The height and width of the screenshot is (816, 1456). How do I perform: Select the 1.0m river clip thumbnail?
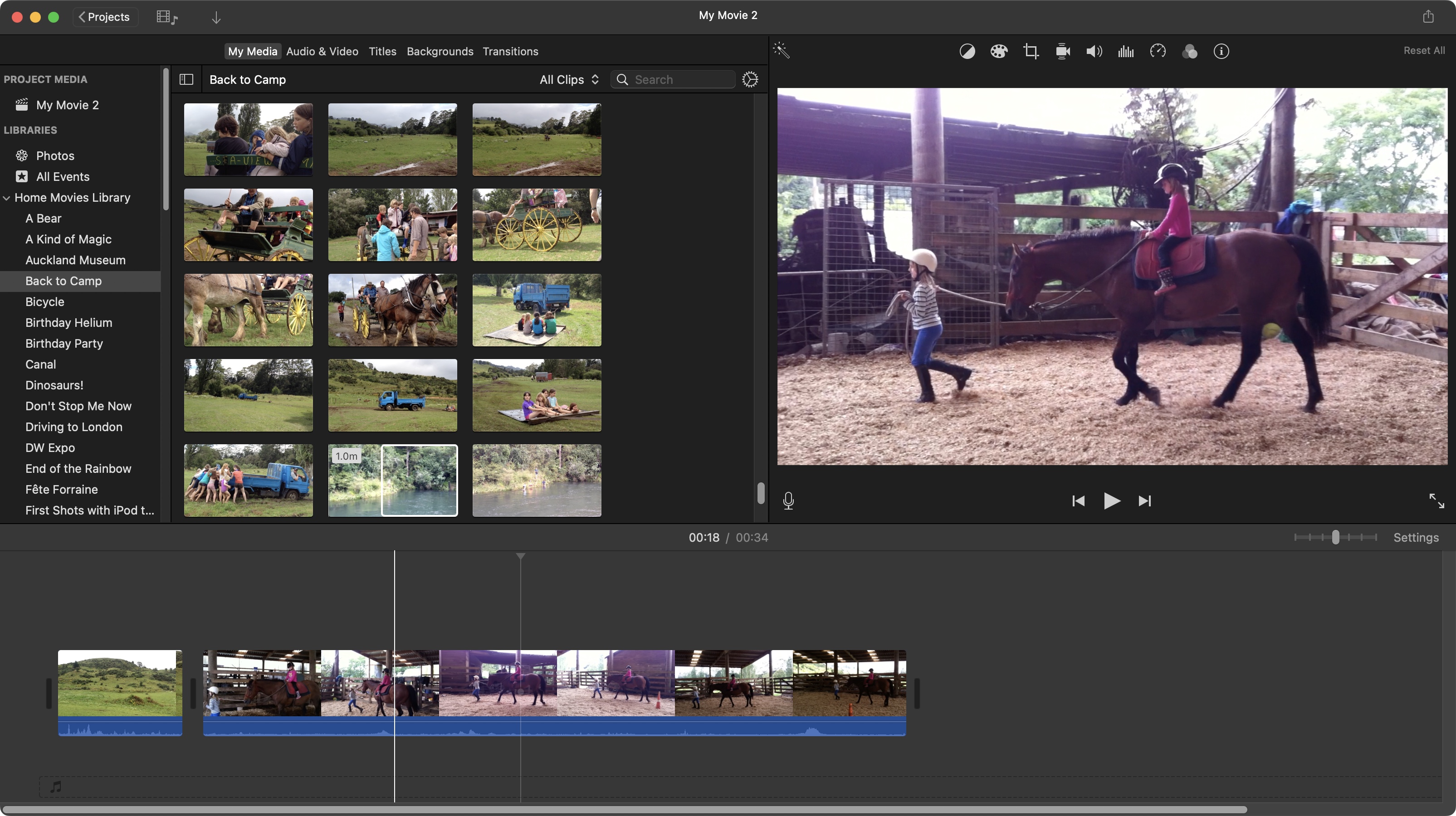392,481
